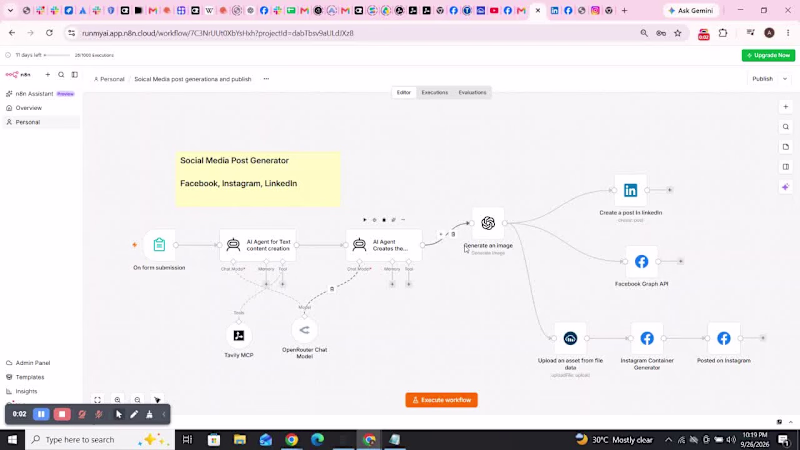Screen dimensions: 800x450
Task: Add a node after Posted on Instagram plus
Action: click(x=763, y=338)
